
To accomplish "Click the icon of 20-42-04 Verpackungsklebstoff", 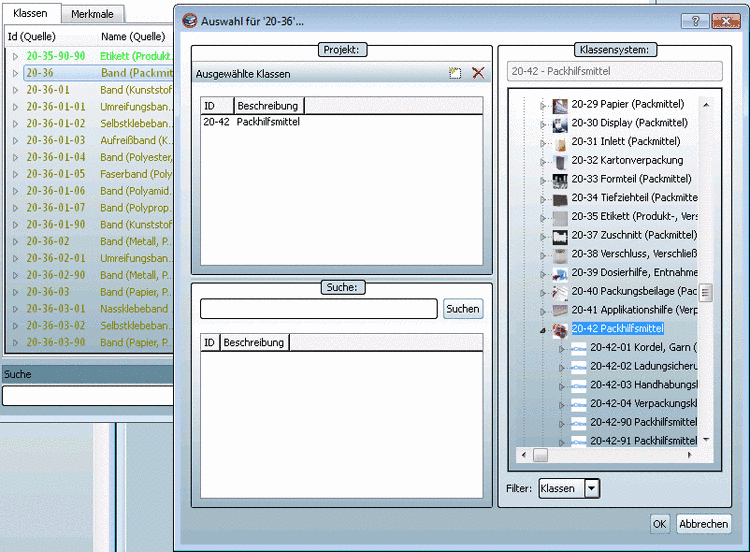I will (579, 405).
